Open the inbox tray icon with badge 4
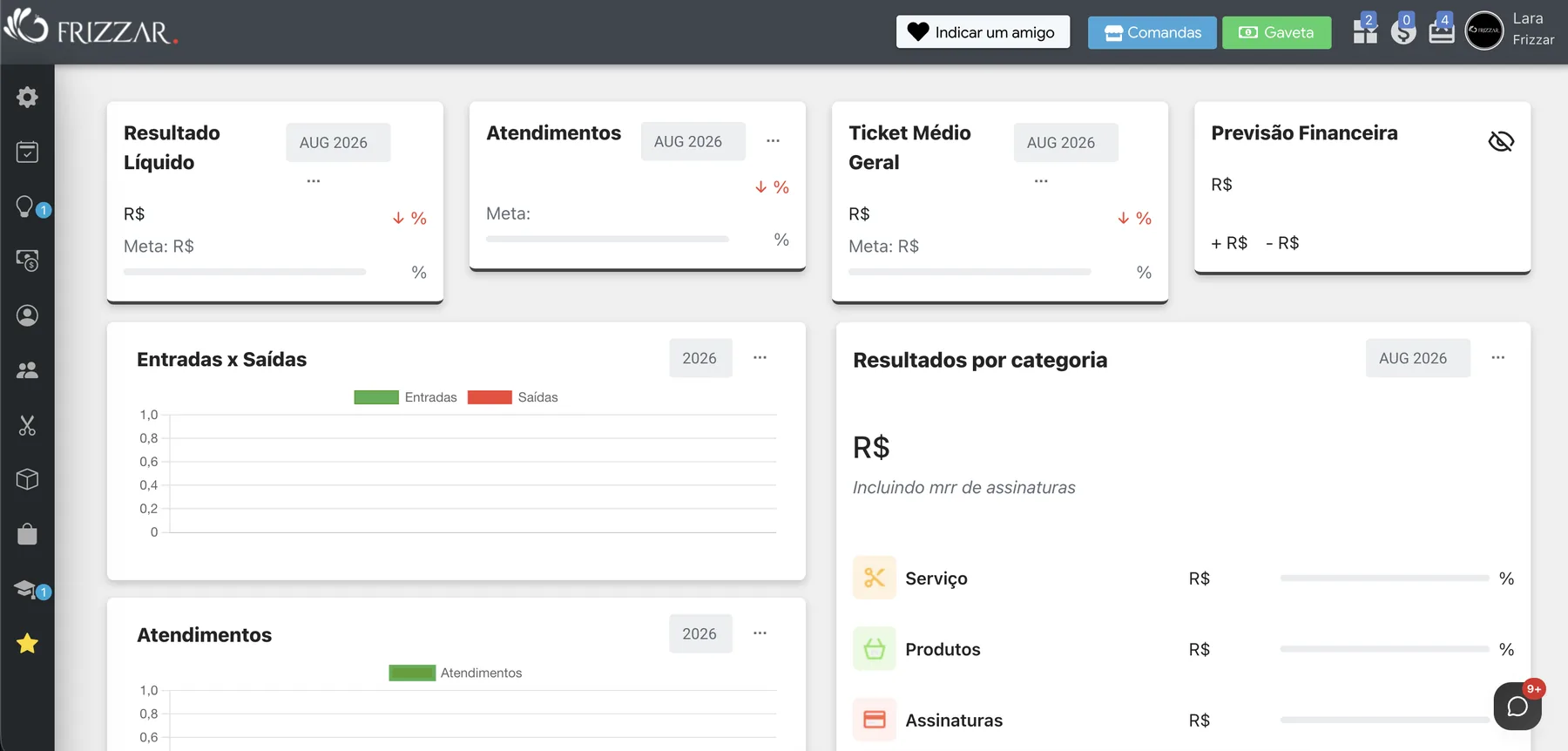This screenshot has height=751, width=1568. click(1442, 31)
